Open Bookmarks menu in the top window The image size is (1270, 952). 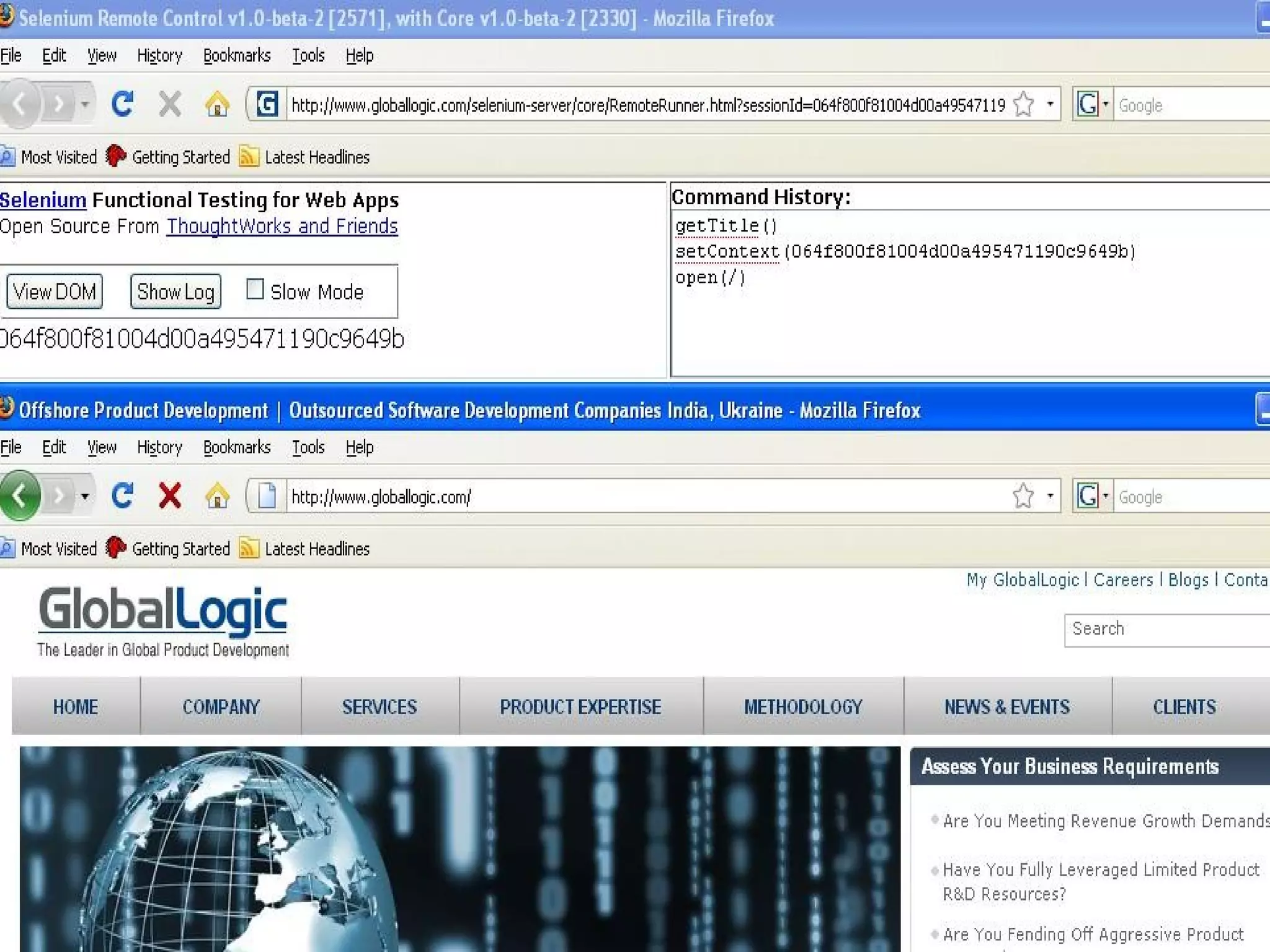click(x=237, y=56)
